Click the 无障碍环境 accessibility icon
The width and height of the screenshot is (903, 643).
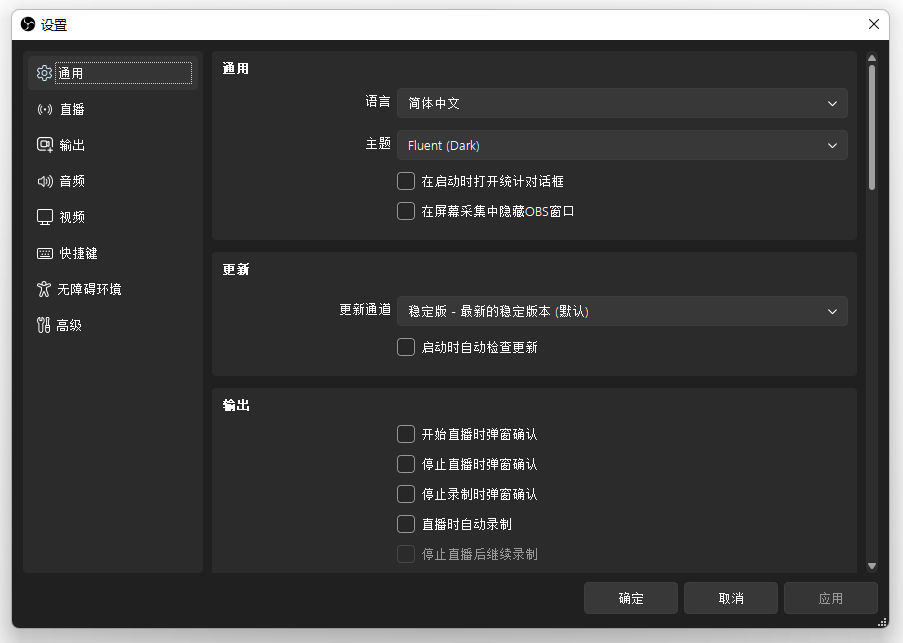click(x=44, y=289)
